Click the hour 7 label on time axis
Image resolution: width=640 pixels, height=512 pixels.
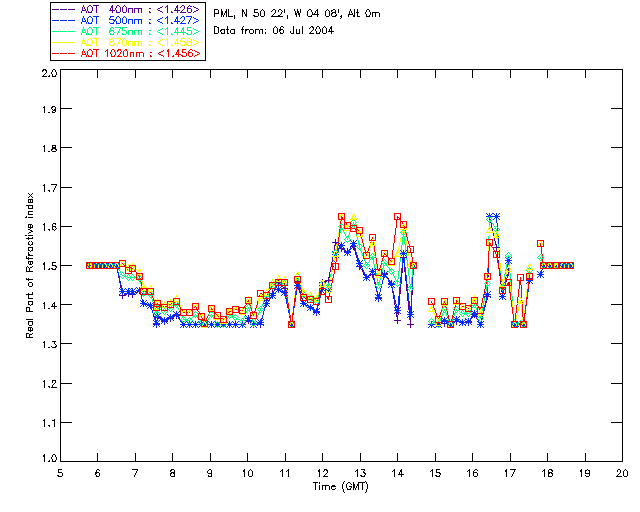(135, 473)
